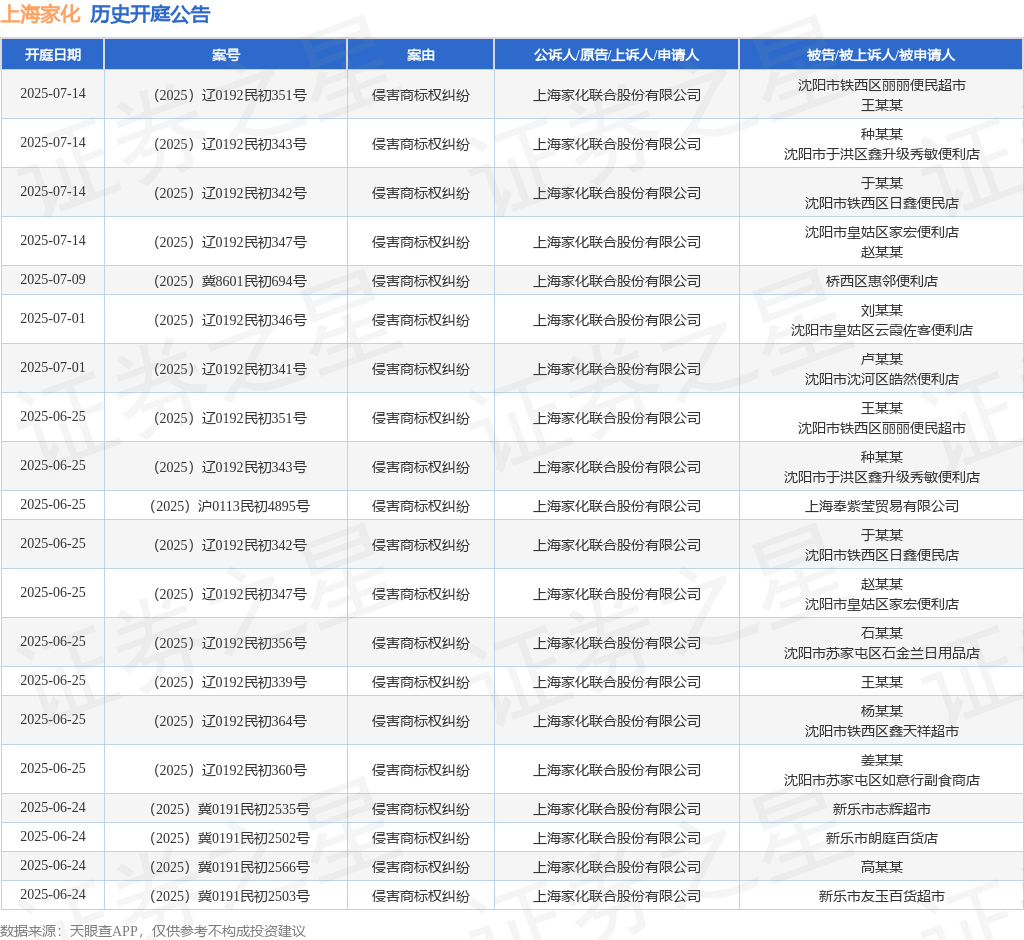1024x940 pixels.
Task: Click the 历史开庭公告 heading
Action: coord(150,14)
